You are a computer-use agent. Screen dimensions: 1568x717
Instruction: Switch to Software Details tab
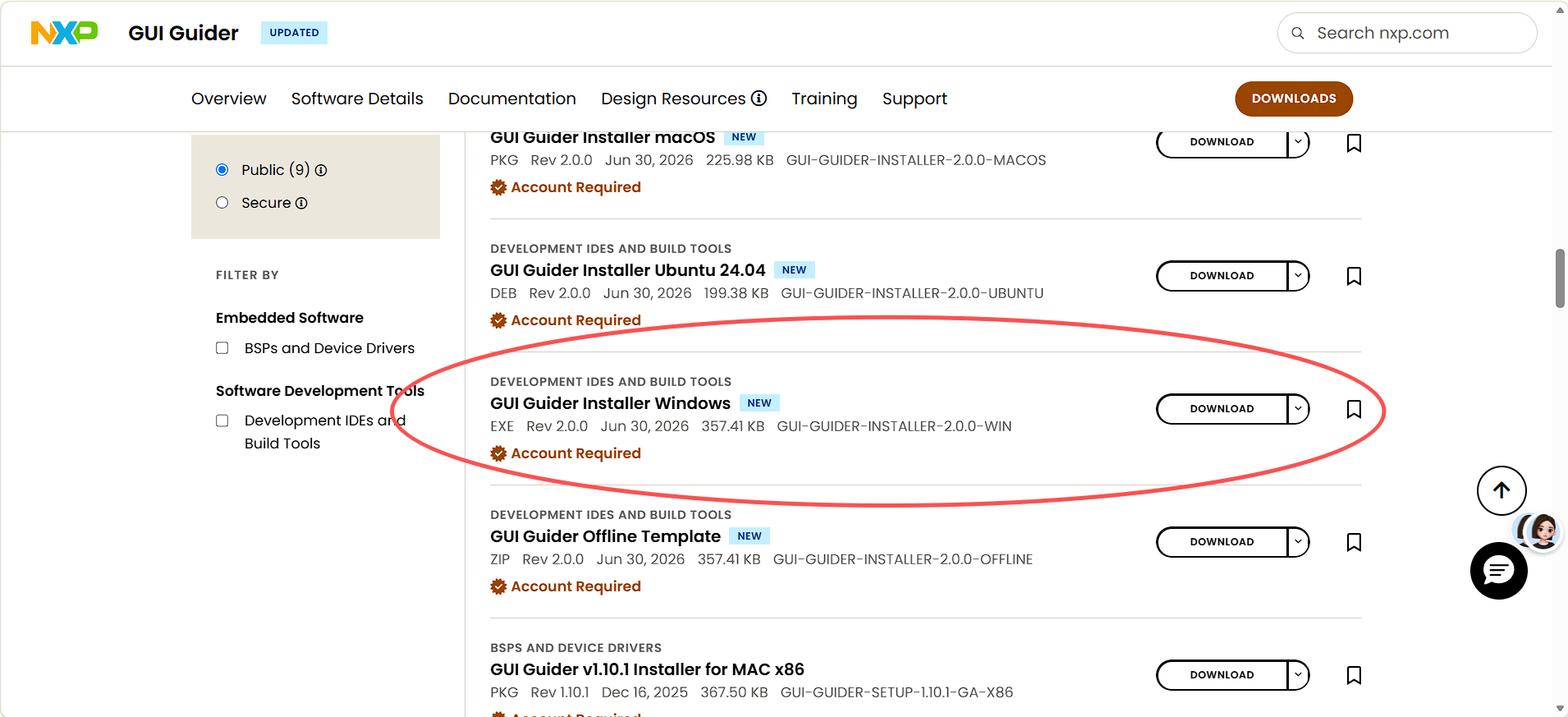pyautogui.click(x=357, y=99)
